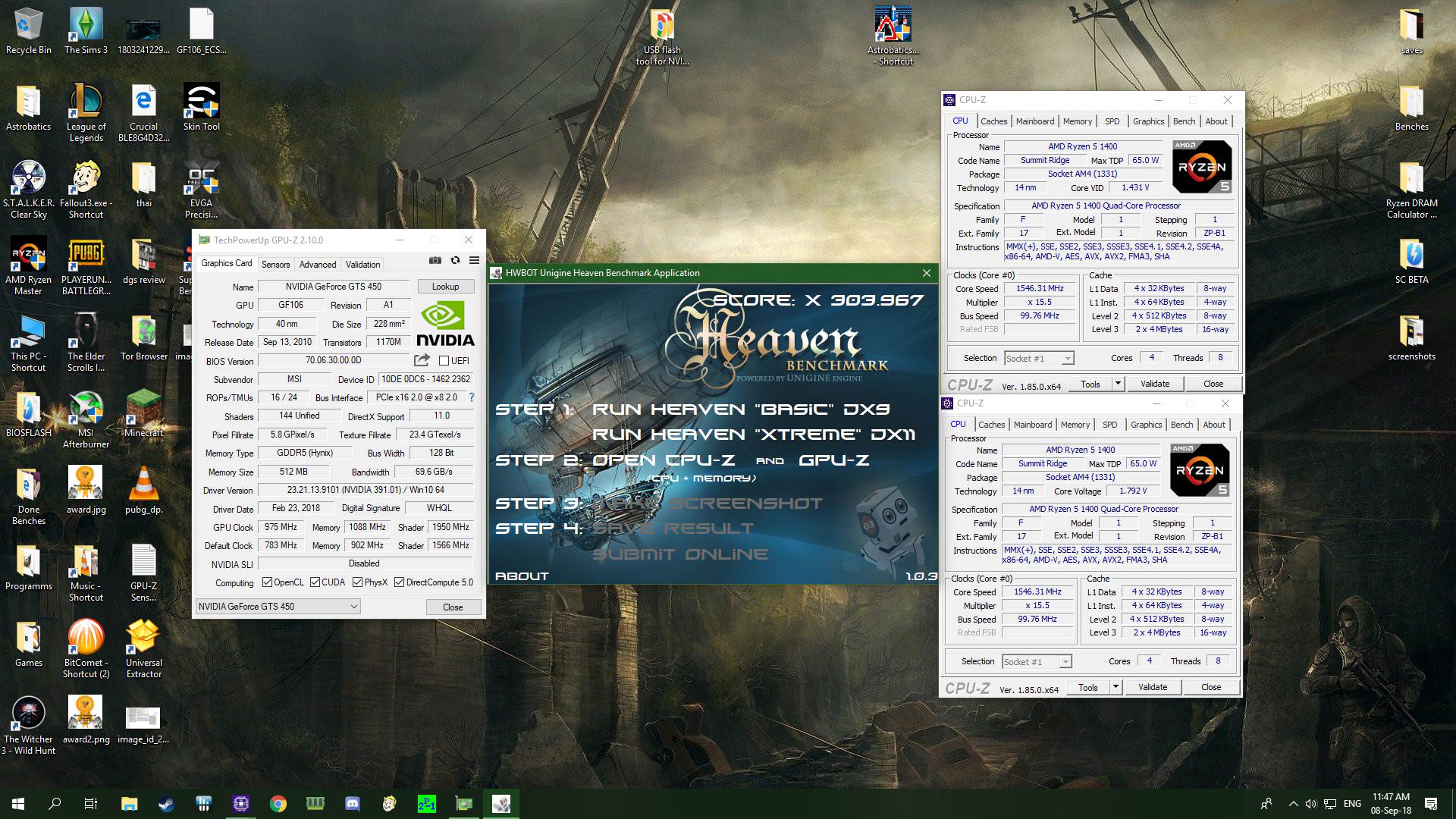Open Universal Extractor icon
The image size is (1456, 819).
143,648
